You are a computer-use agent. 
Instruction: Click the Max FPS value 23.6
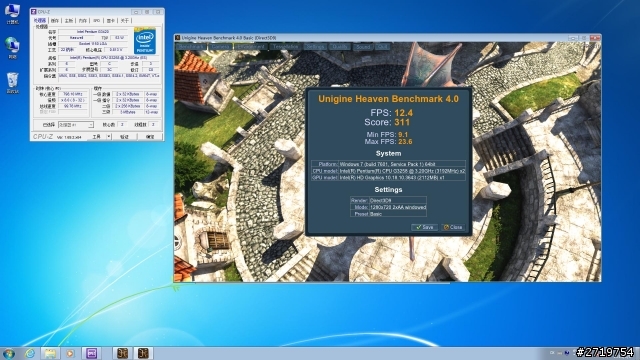tap(405, 142)
